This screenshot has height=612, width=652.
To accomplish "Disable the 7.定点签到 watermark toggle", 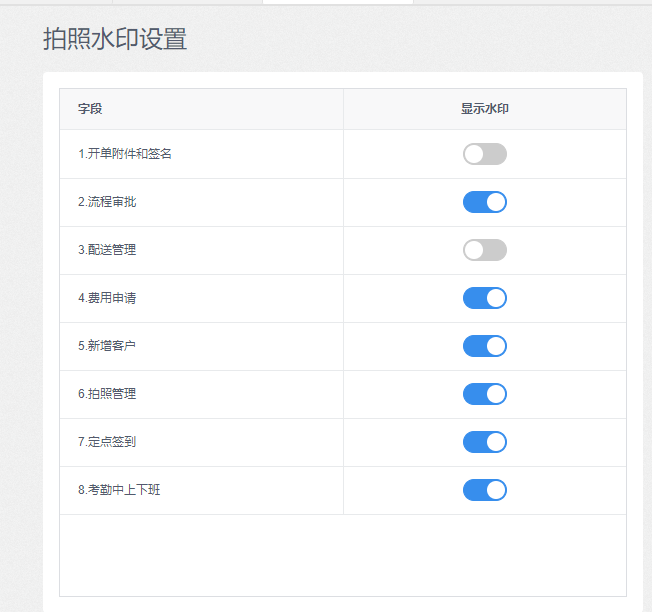I will (x=484, y=442).
